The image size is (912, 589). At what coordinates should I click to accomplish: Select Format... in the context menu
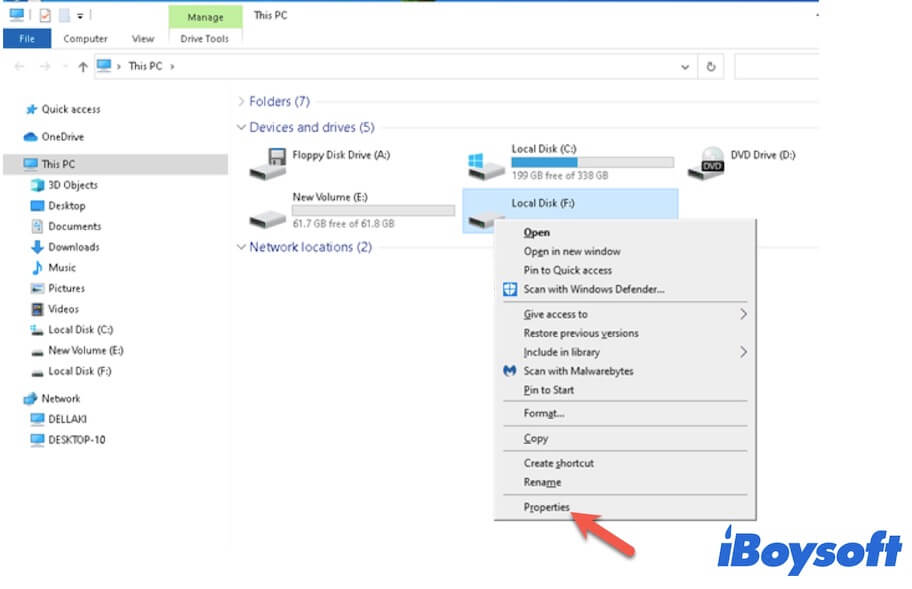pos(544,412)
